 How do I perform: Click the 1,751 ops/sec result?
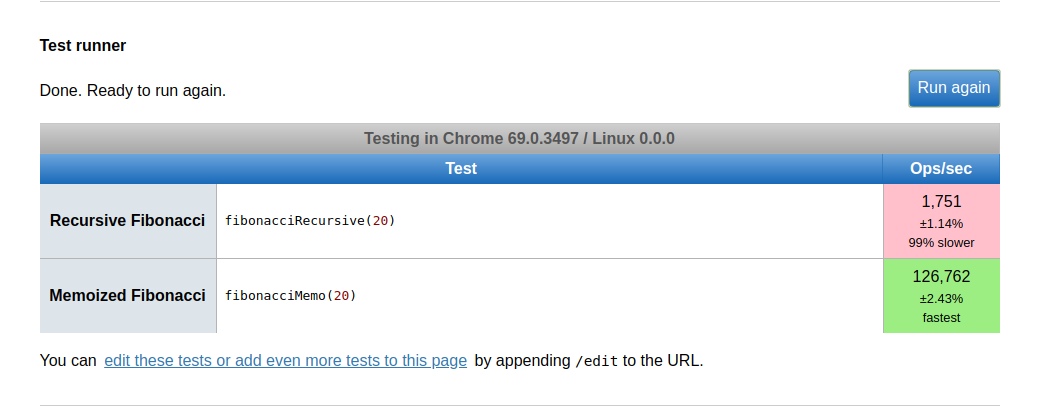[941, 201]
